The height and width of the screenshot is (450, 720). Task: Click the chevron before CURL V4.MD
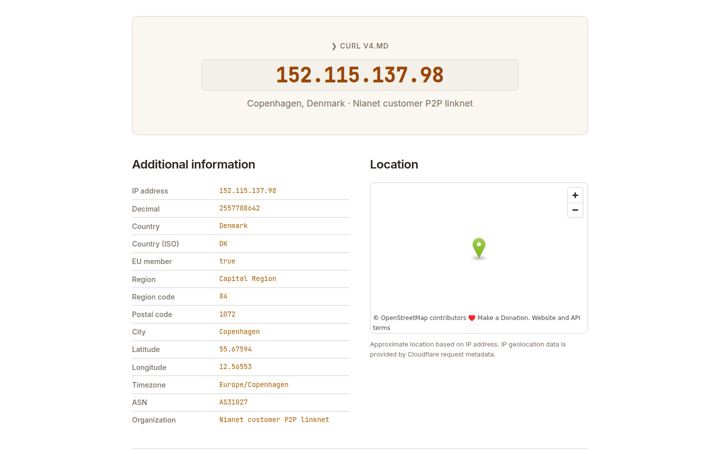click(x=334, y=46)
